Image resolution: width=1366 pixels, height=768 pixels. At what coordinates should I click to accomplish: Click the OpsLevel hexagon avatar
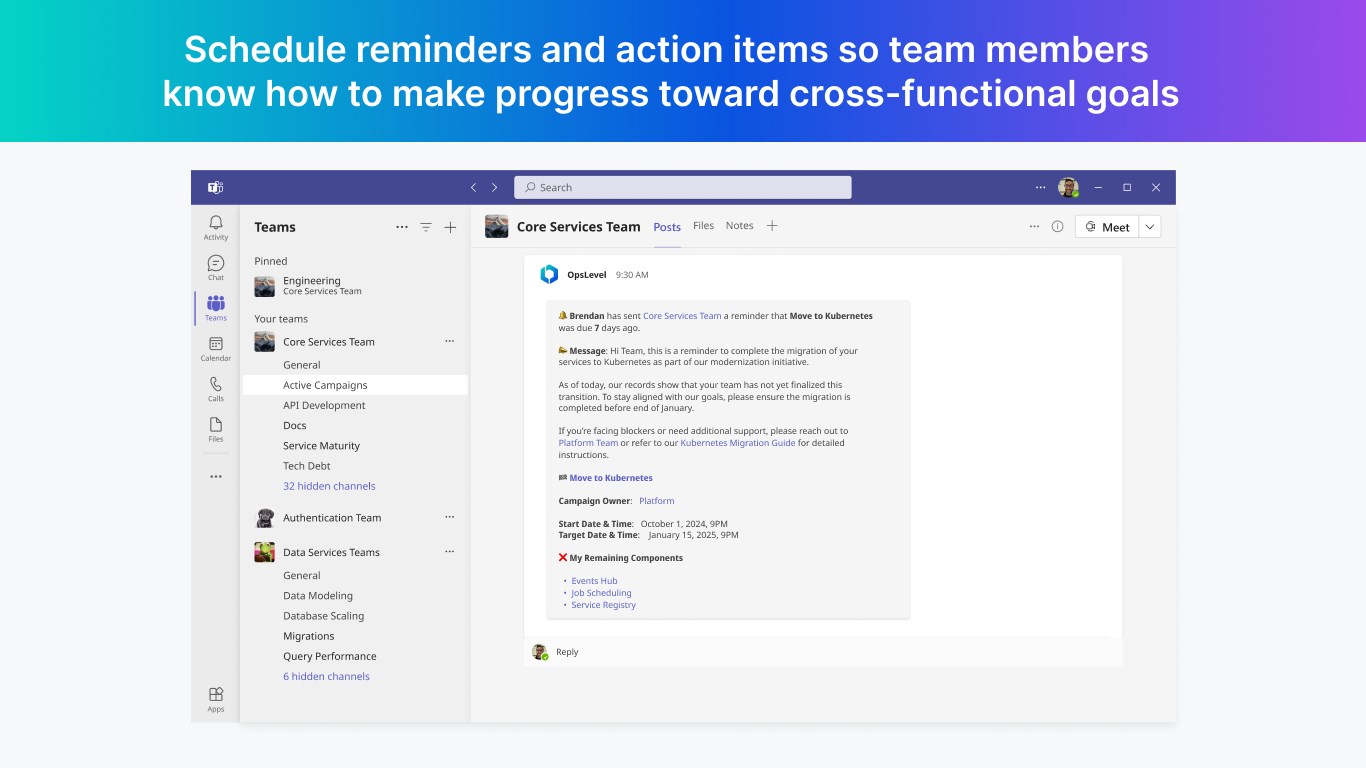549,274
